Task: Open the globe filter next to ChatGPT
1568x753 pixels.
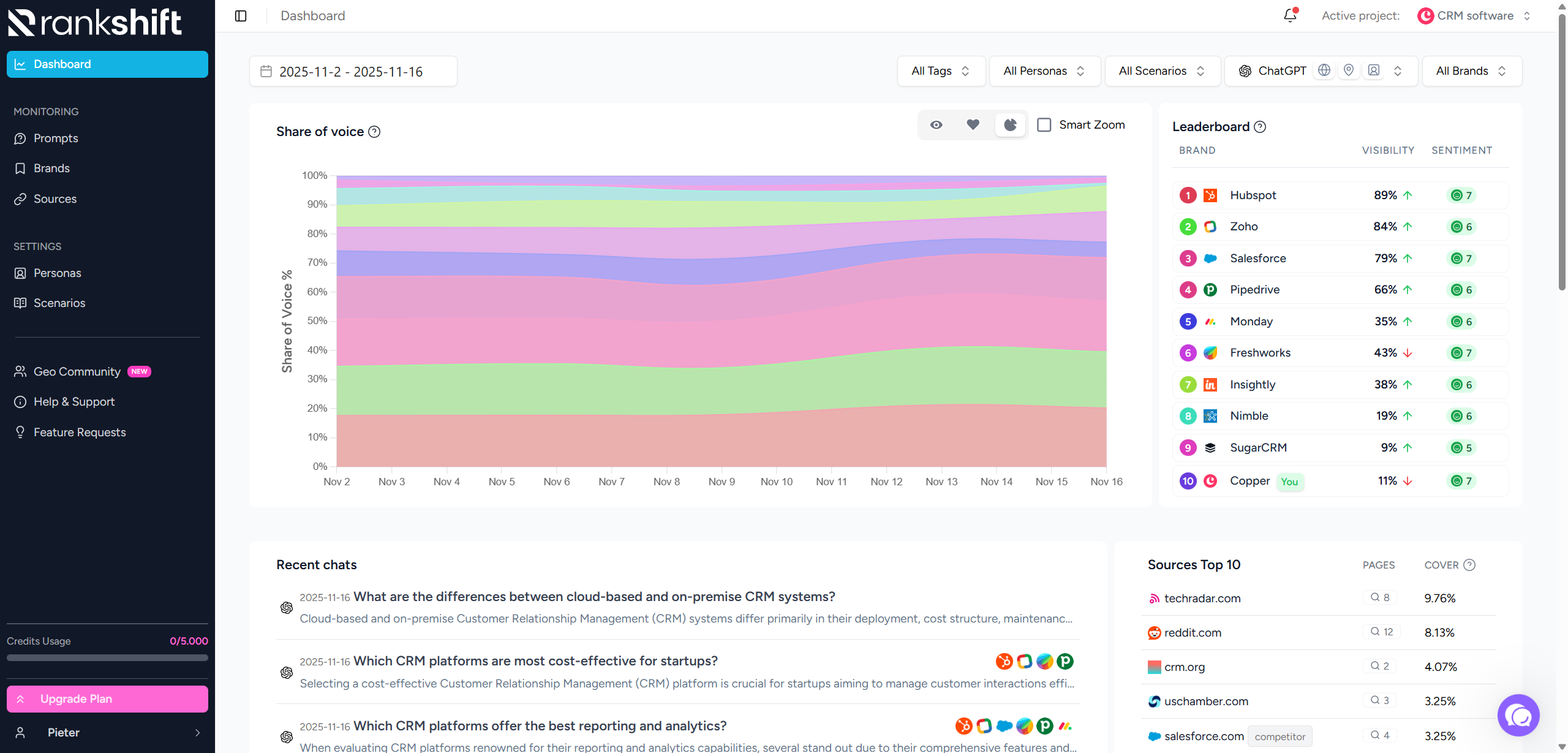Action: [x=1324, y=70]
